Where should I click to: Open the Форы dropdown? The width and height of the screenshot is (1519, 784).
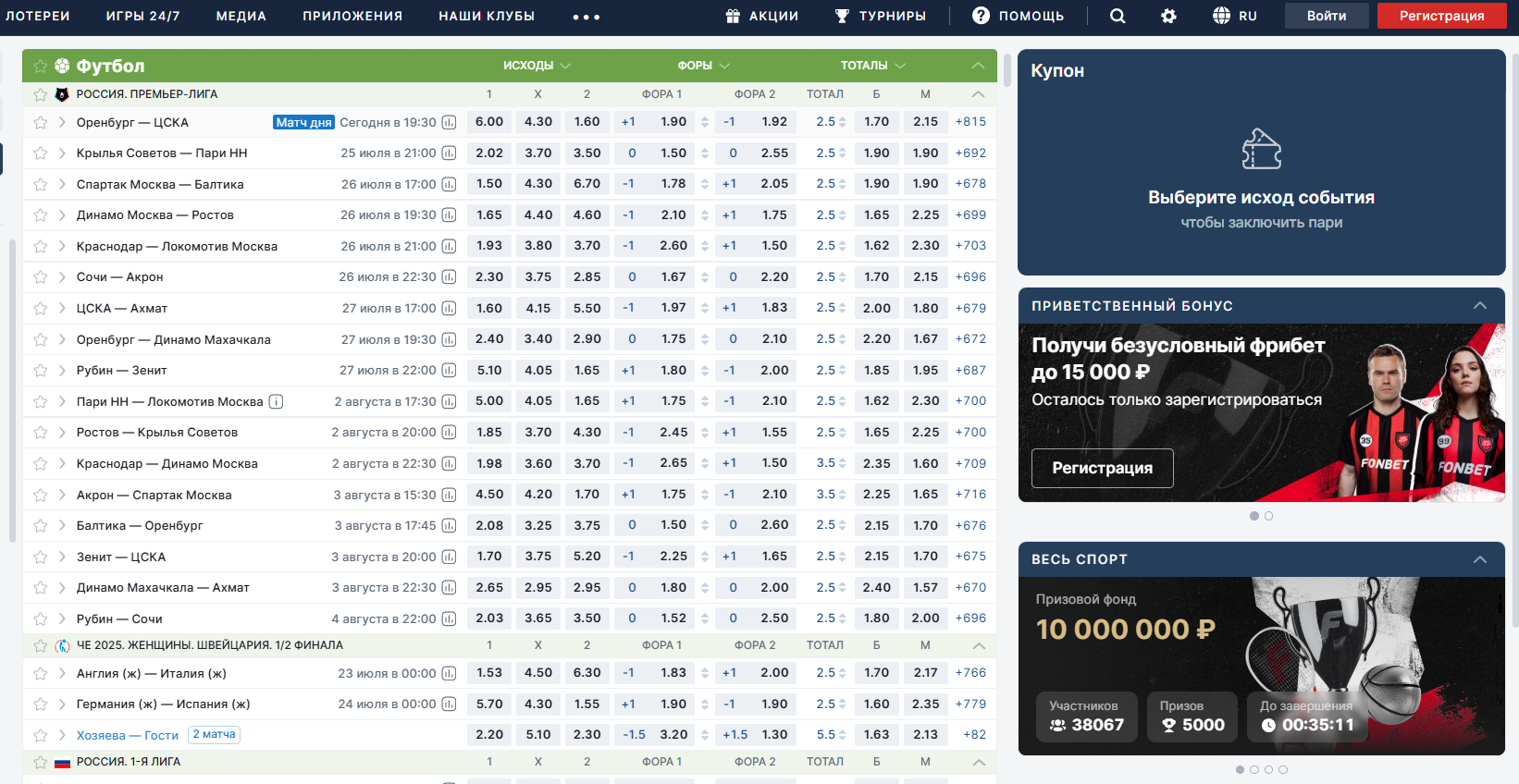[x=703, y=66]
